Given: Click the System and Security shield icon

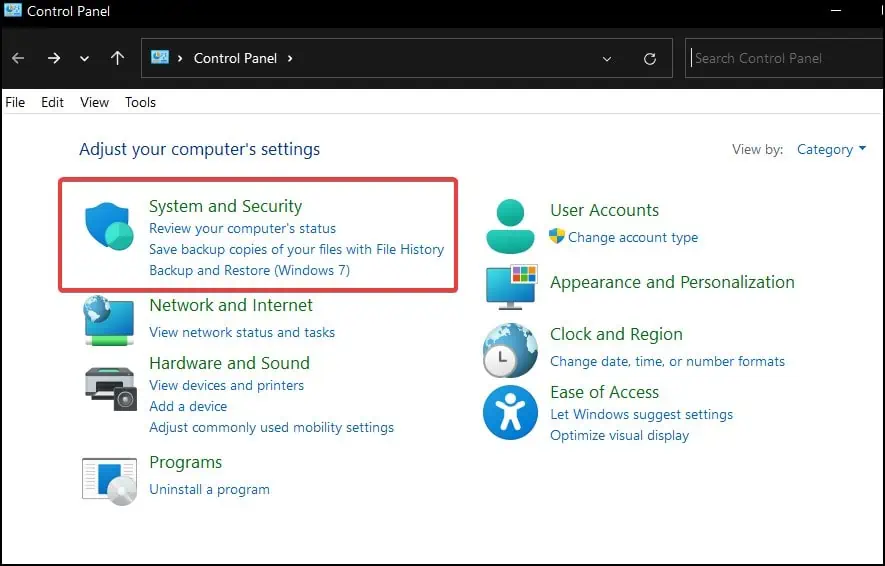Looking at the screenshot, I should point(109,226).
